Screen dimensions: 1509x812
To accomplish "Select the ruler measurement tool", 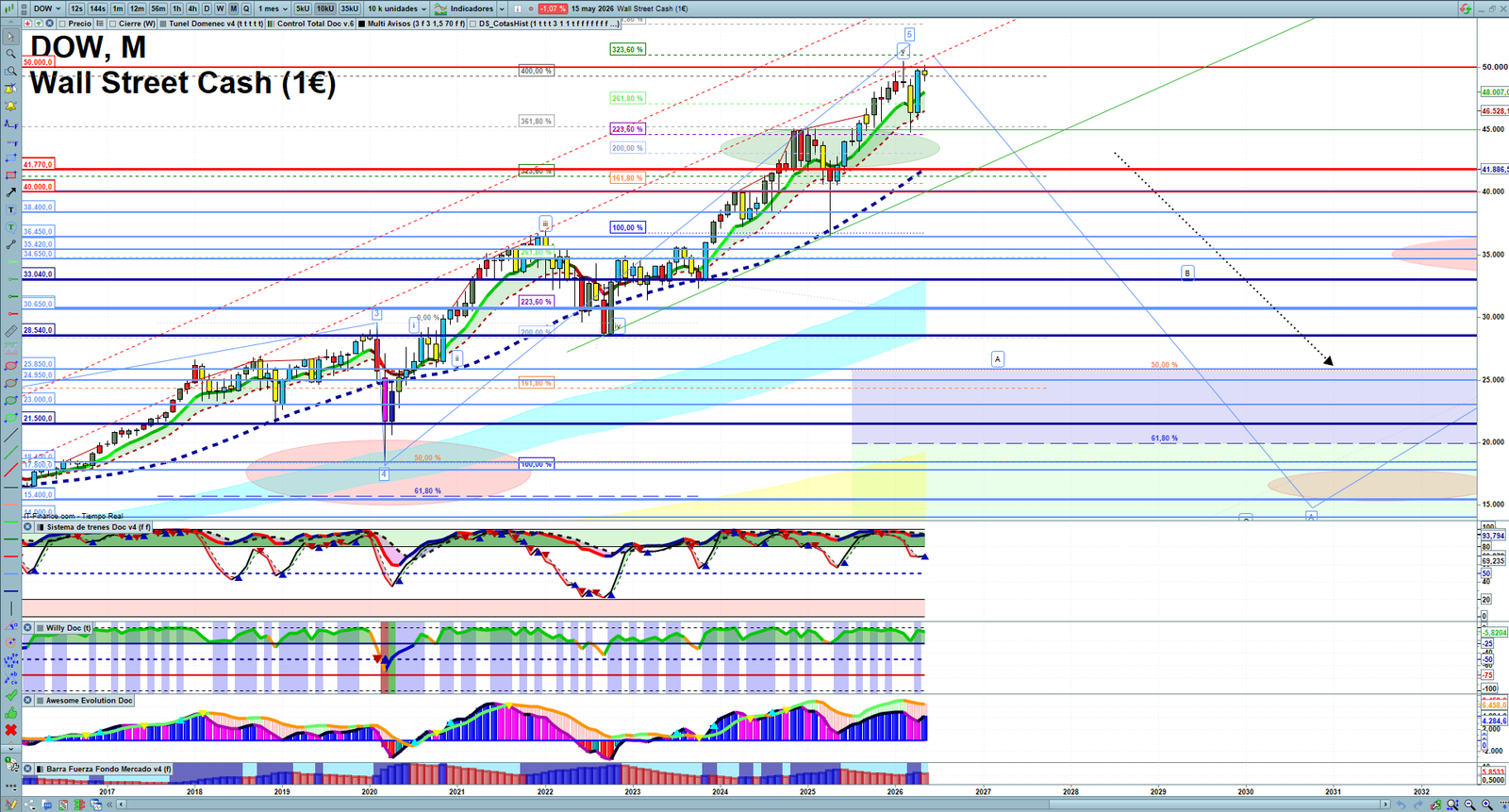I will coord(10,331).
